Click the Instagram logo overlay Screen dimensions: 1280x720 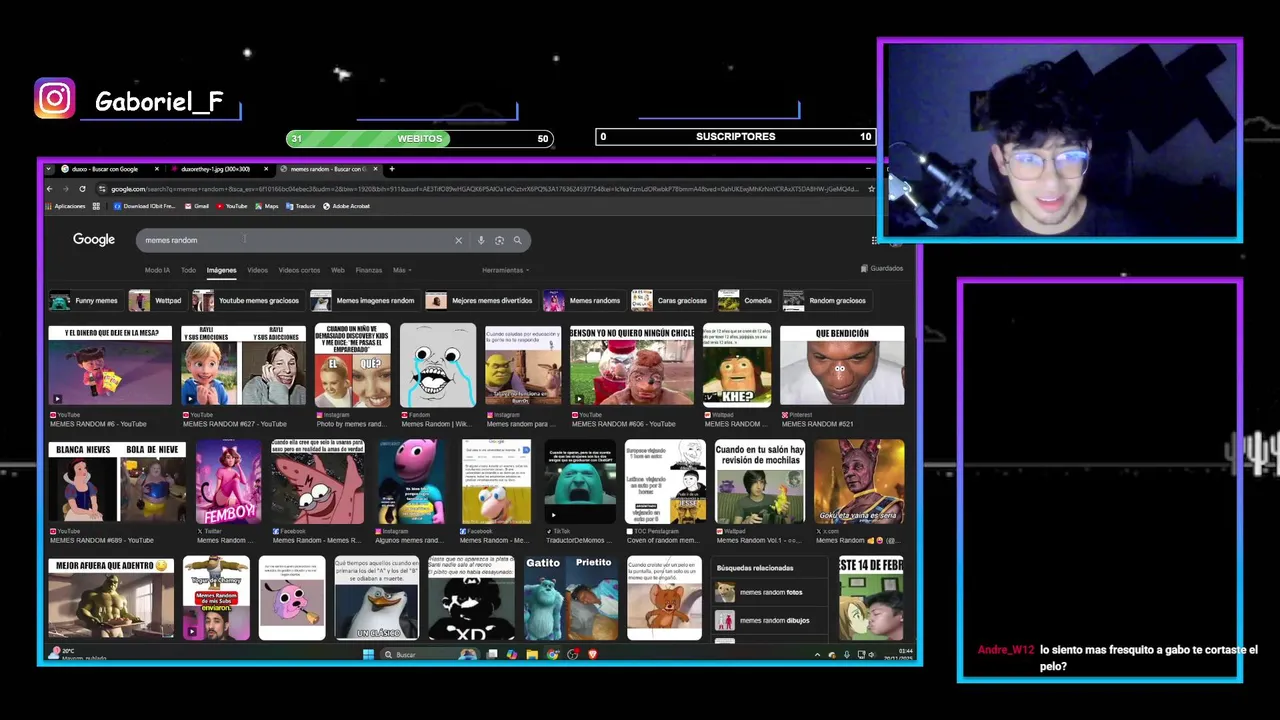point(55,99)
